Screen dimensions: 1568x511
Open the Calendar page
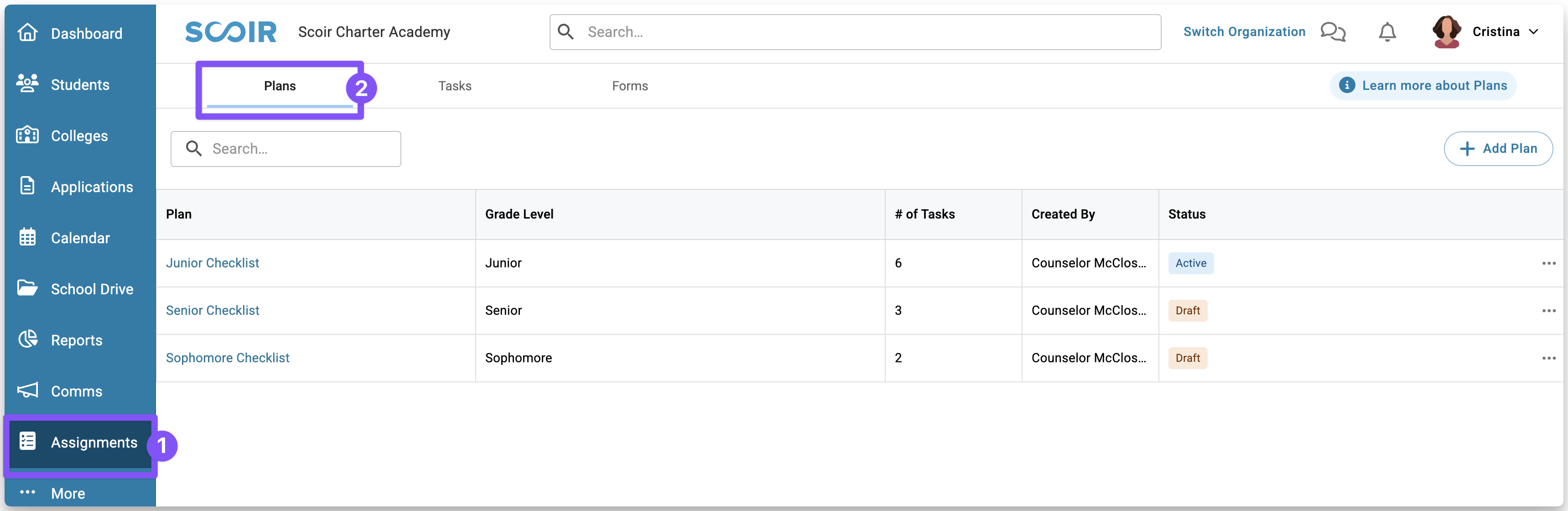[x=80, y=238]
